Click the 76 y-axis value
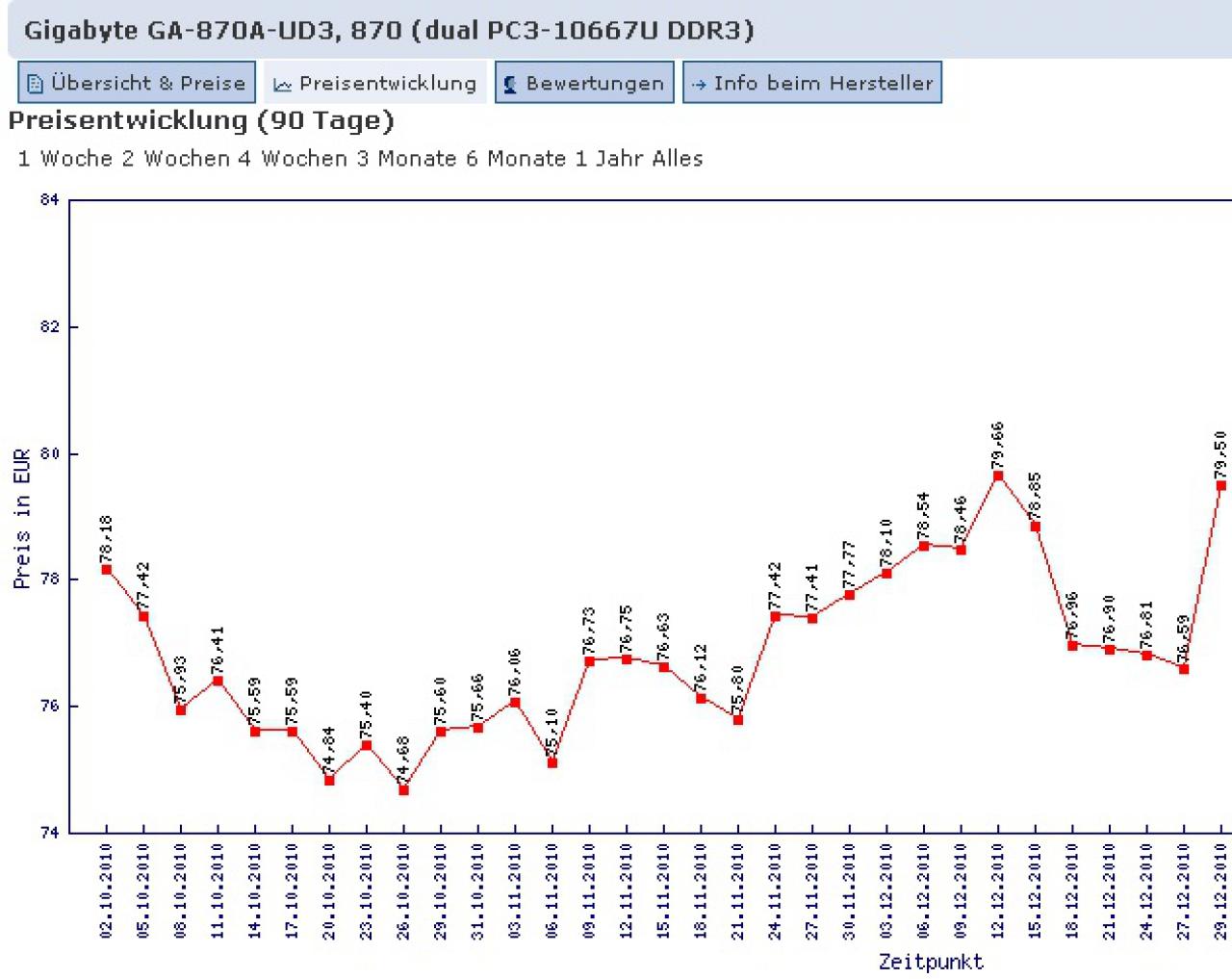1232x979 pixels. 49,706
